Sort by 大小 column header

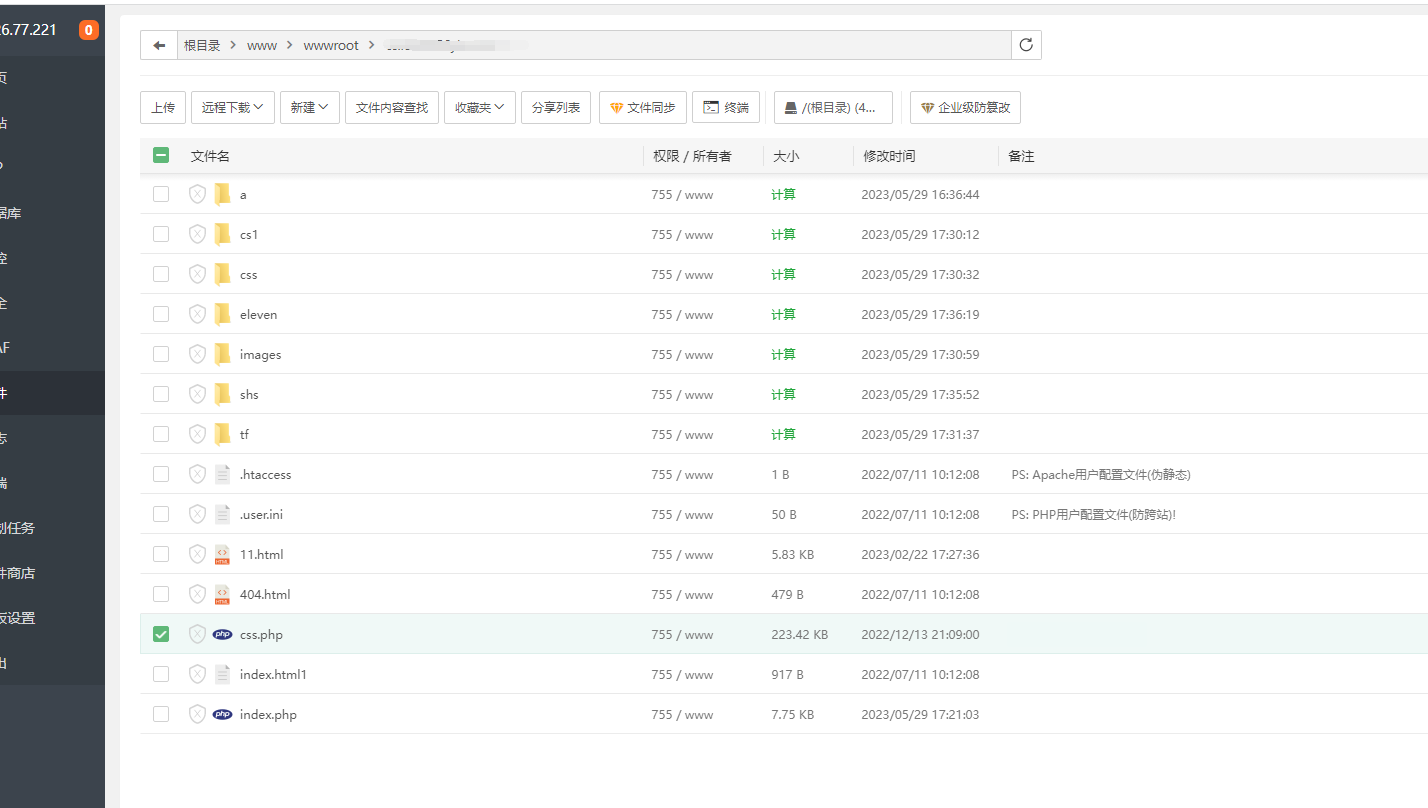click(x=786, y=156)
